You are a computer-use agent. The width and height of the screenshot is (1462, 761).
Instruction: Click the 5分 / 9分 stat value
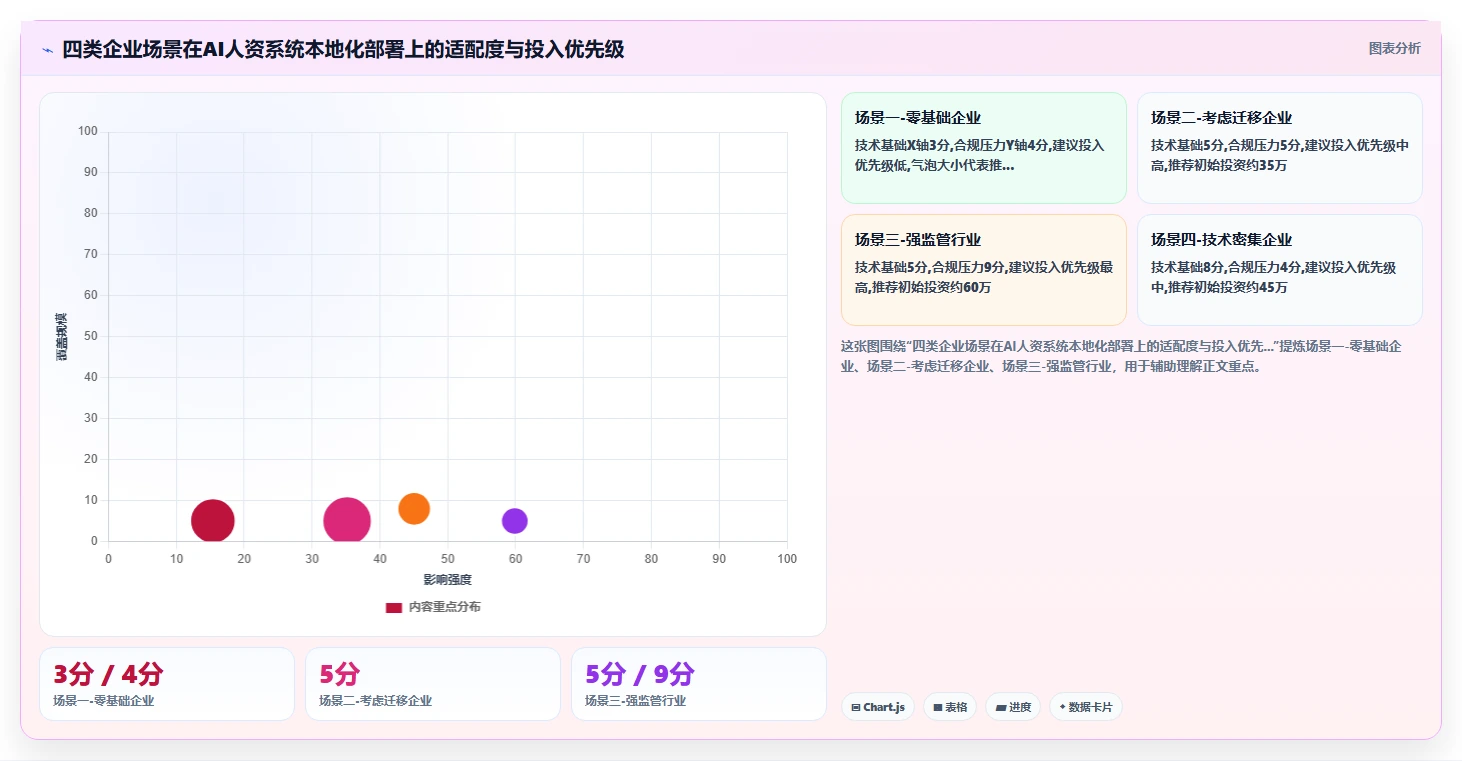640,674
